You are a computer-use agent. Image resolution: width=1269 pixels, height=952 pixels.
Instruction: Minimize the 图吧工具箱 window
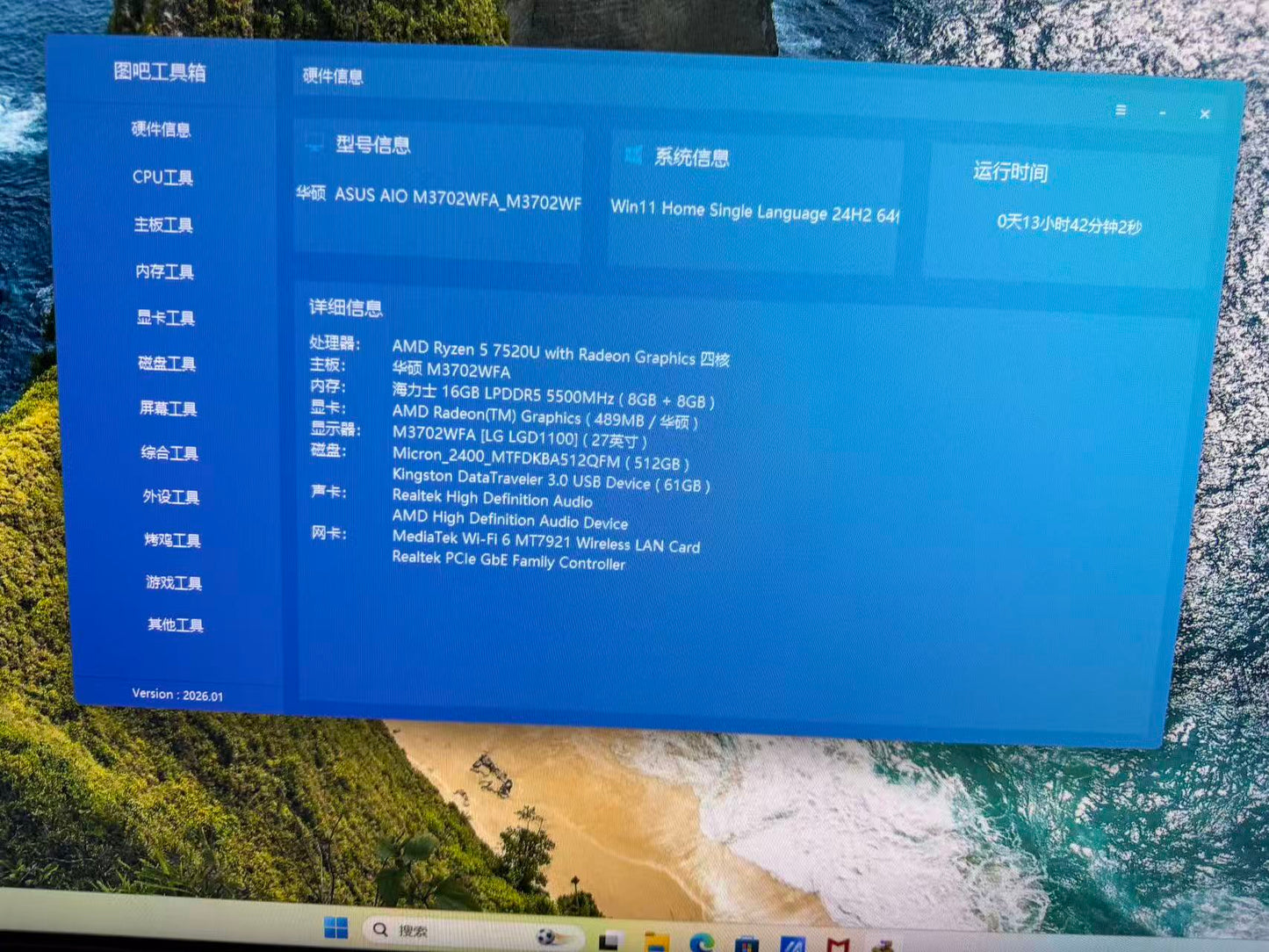pos(1163,112)
